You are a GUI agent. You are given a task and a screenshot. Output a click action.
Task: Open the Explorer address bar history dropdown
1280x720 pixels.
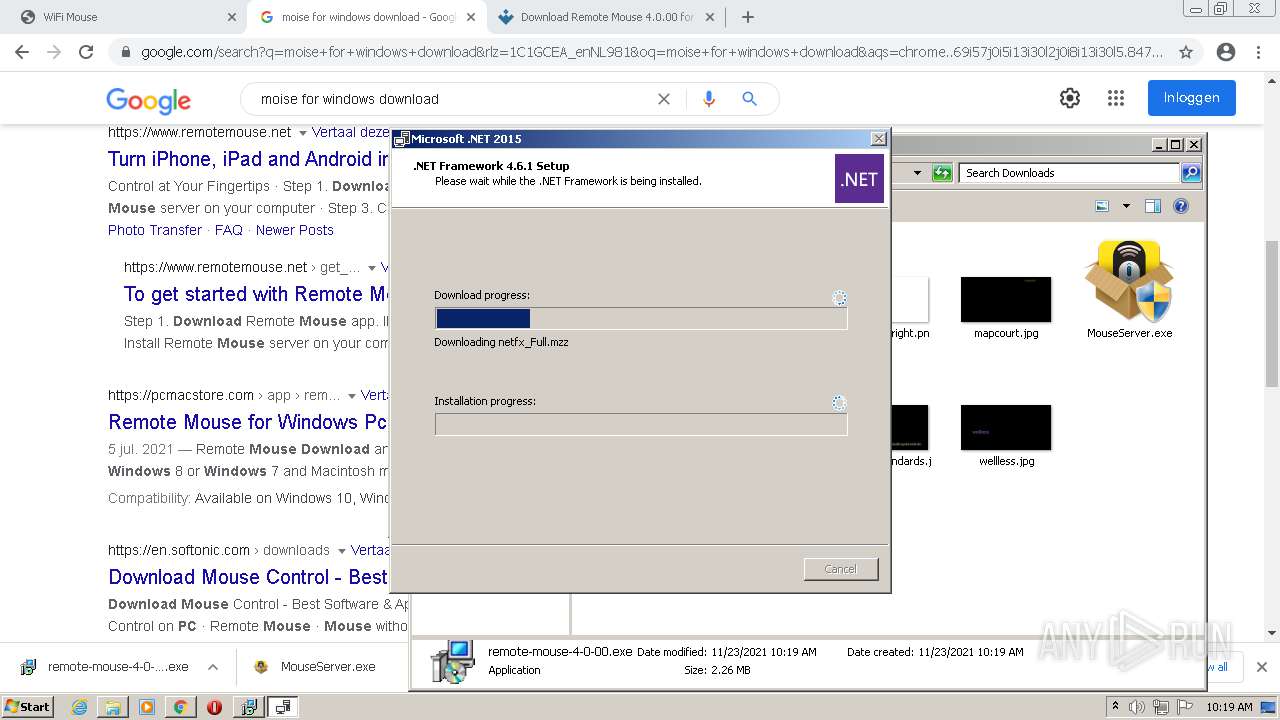coord(917,173)
